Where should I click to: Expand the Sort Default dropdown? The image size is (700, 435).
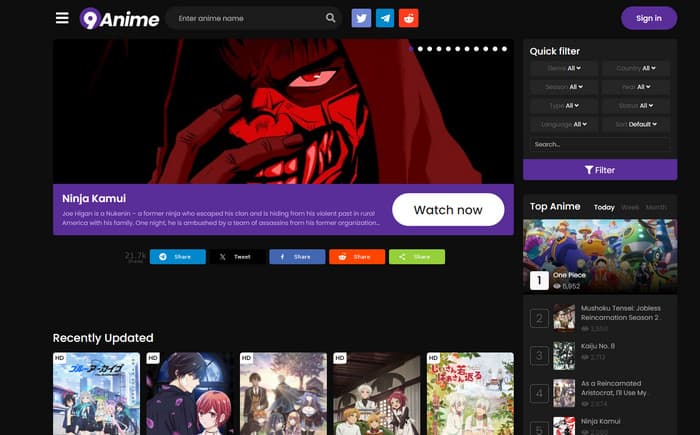point(636,125)
